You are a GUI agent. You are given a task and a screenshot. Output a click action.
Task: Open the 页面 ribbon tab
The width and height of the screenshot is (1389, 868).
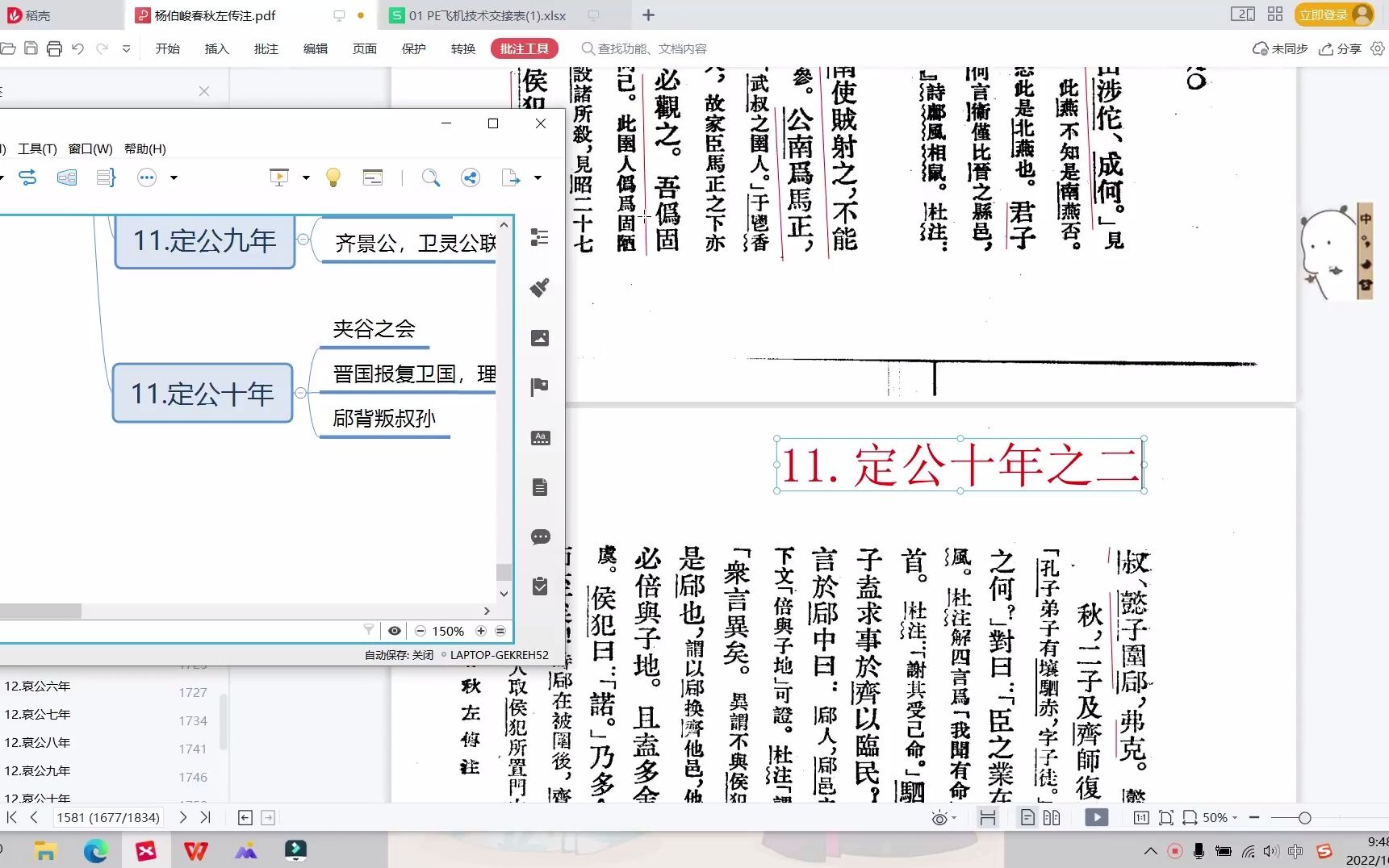(x=365, y=48)
